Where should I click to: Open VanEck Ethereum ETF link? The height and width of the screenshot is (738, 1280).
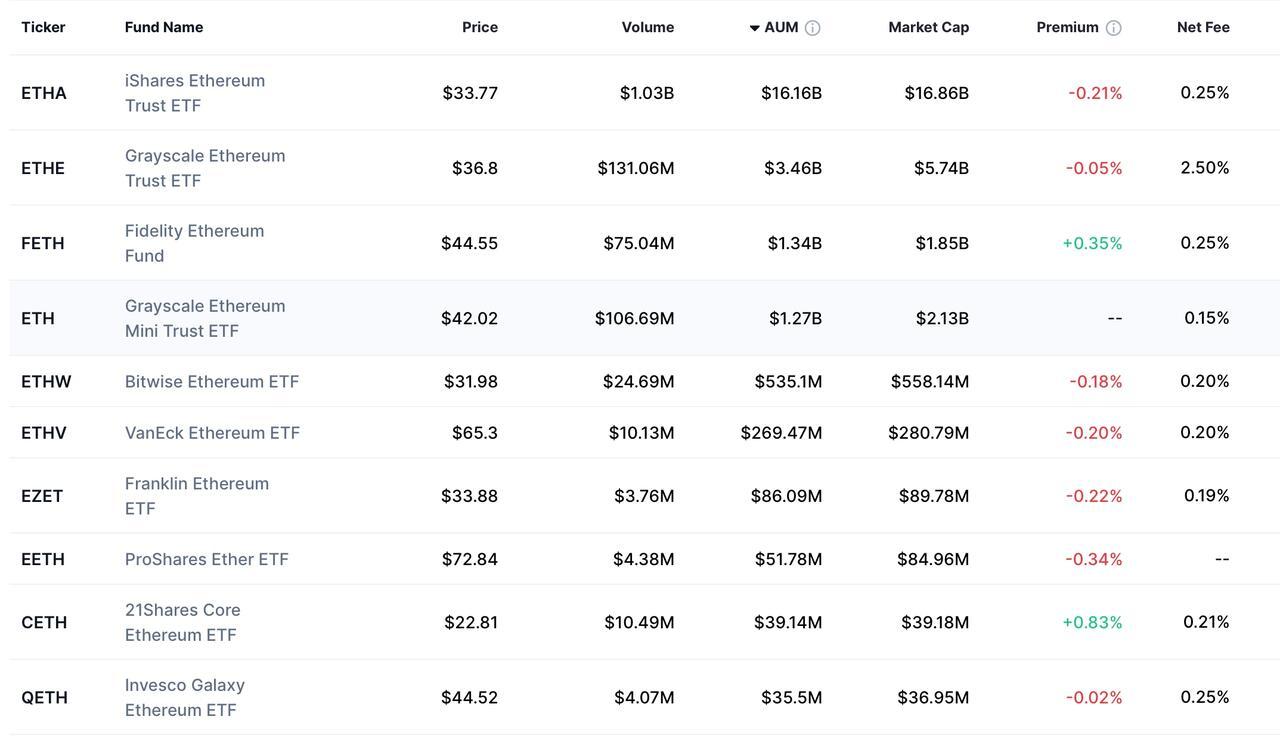click(x=212, y=433)
